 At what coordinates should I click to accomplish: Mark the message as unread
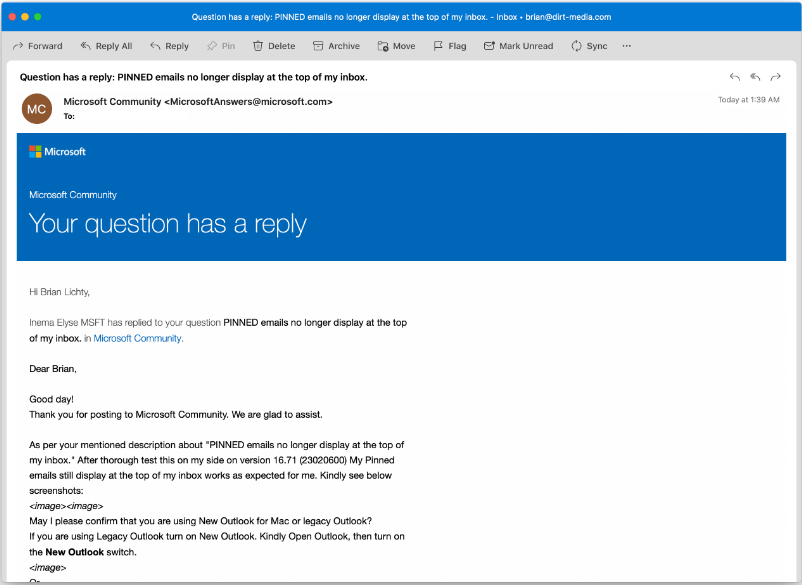tap(518, 46)
